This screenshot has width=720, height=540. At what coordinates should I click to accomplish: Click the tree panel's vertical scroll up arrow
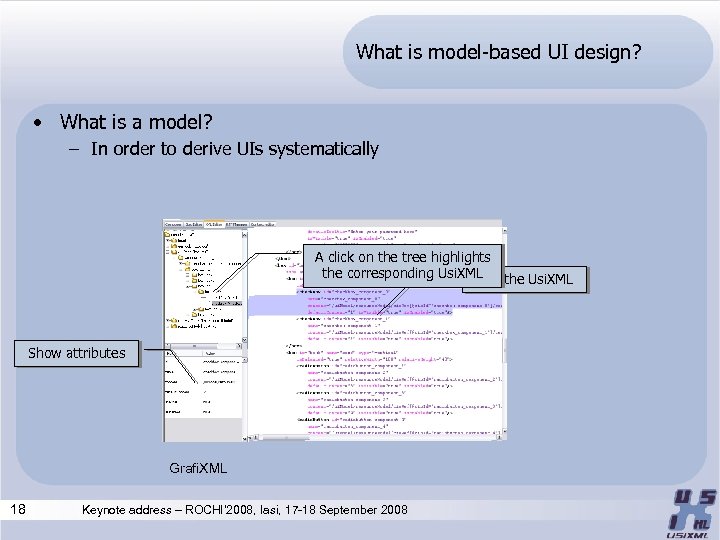point(244,235)
